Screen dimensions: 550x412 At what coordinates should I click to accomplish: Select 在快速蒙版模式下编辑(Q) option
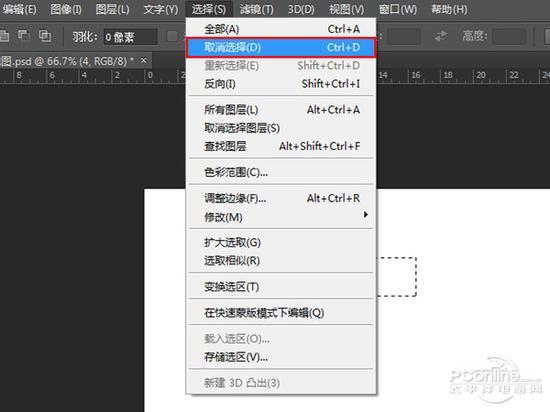pos(281,313)
